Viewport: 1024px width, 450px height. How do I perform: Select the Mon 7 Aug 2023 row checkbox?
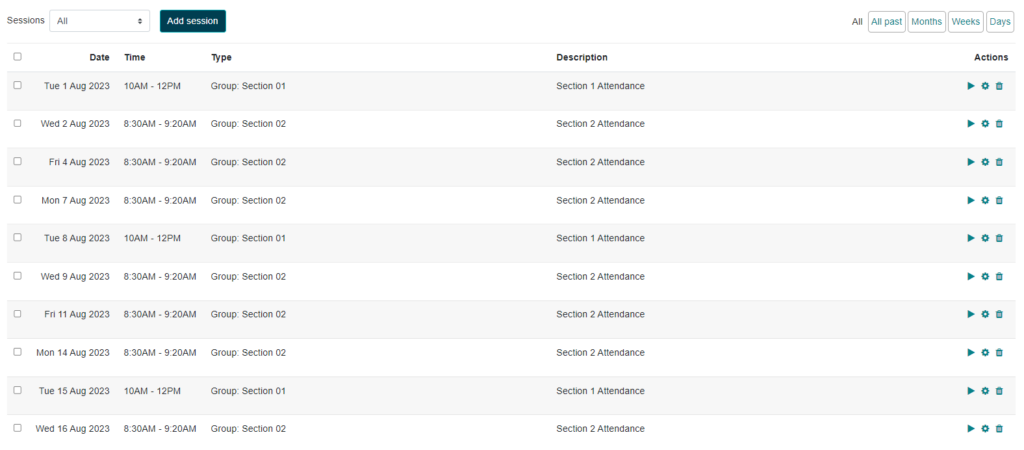tap(18, 199)
